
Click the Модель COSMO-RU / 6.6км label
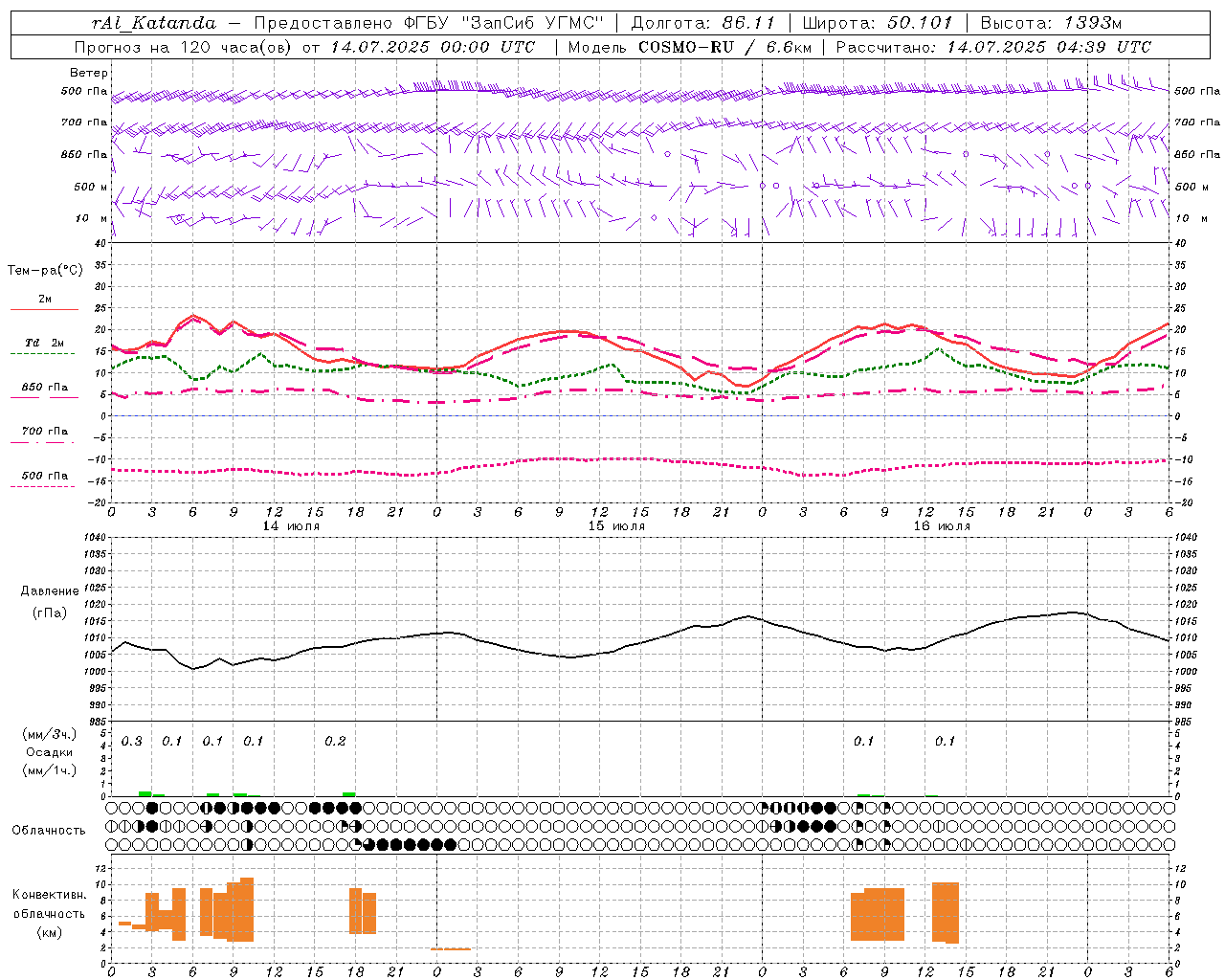690,47
